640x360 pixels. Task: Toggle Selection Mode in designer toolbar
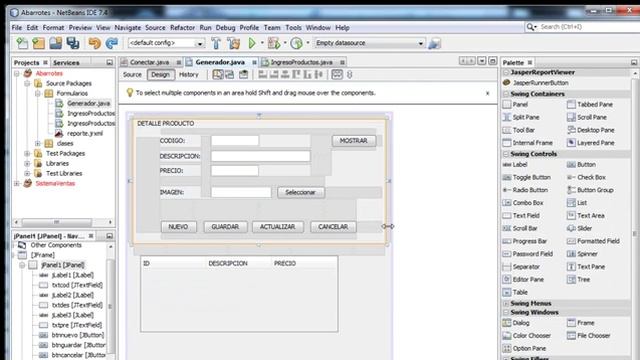click(218, 75)
